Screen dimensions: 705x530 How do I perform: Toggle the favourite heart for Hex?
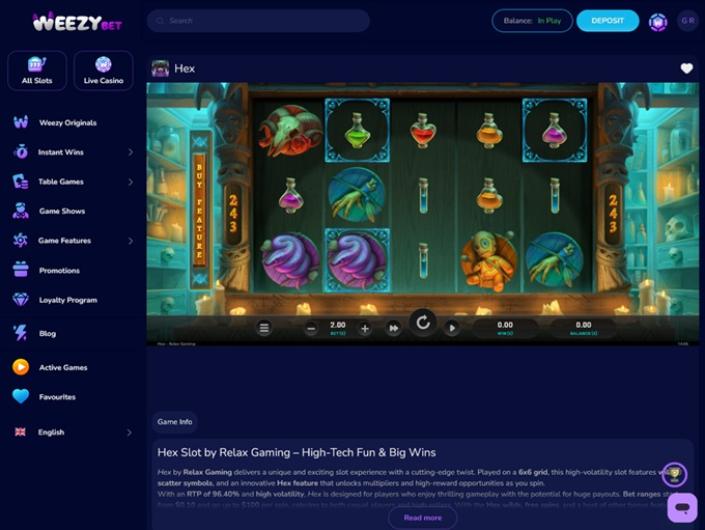point(686,68)
